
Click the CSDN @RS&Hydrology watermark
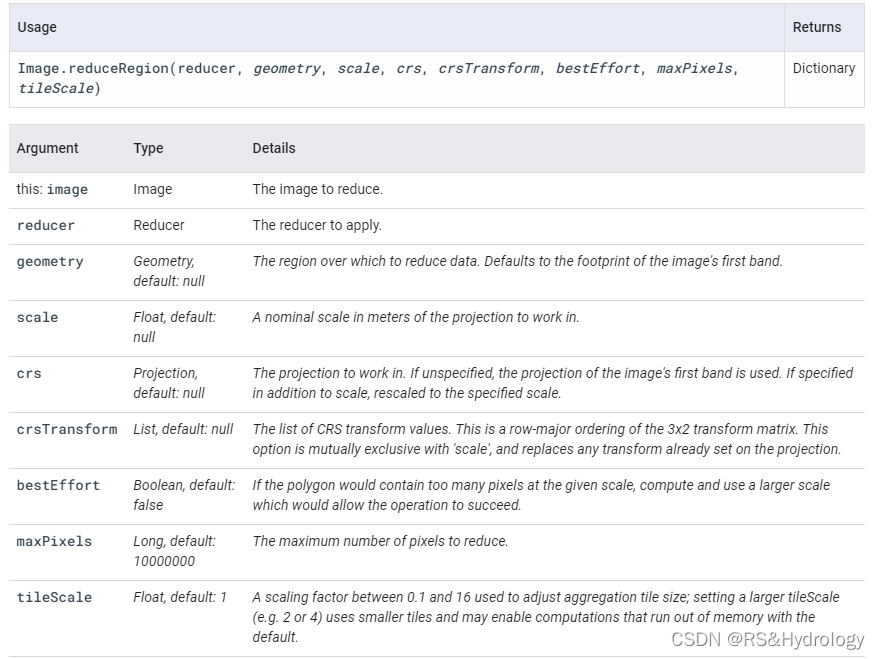(x=767, y=640)
